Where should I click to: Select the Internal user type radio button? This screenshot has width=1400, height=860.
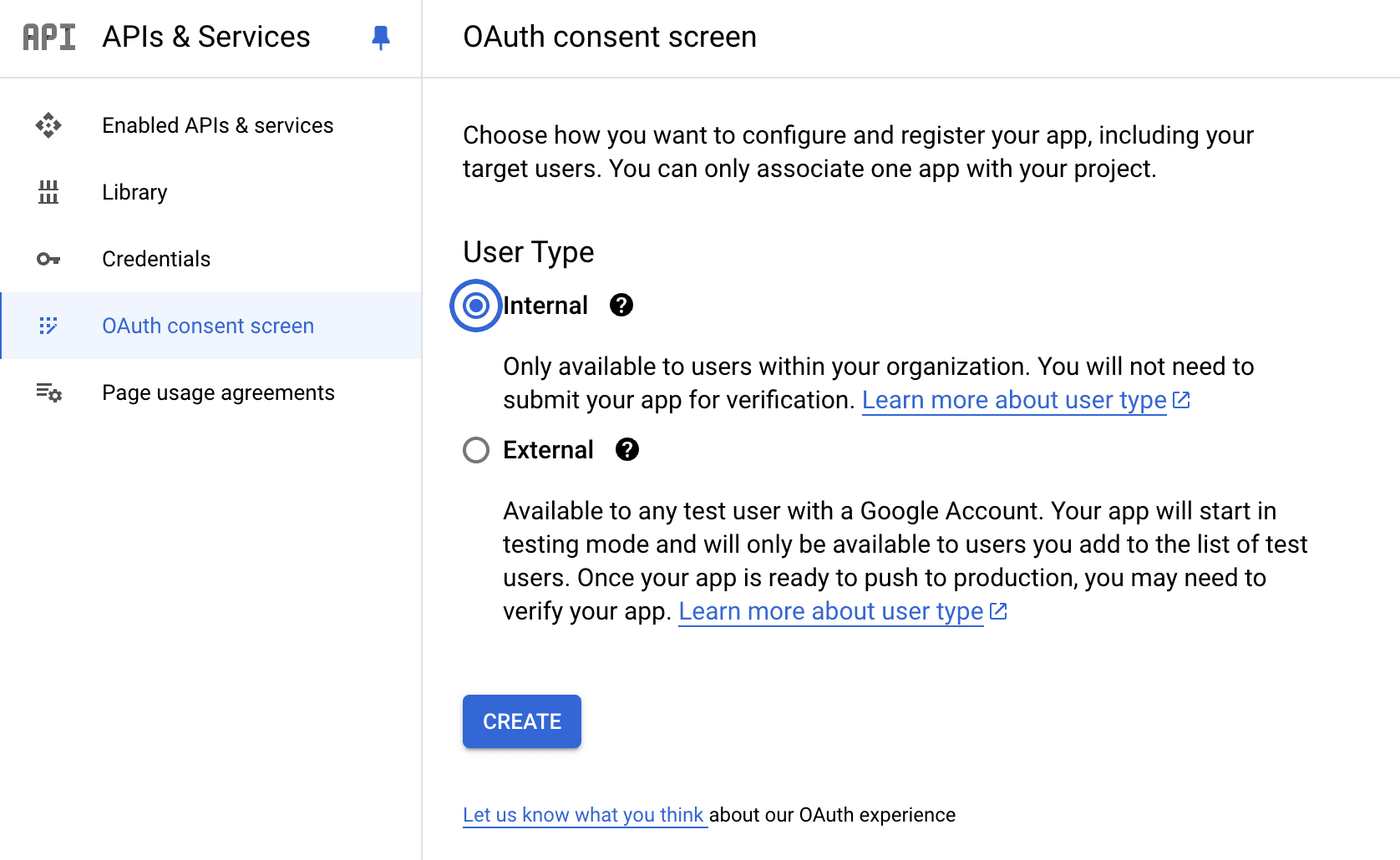pyautogui.click(x=475, y=306)
